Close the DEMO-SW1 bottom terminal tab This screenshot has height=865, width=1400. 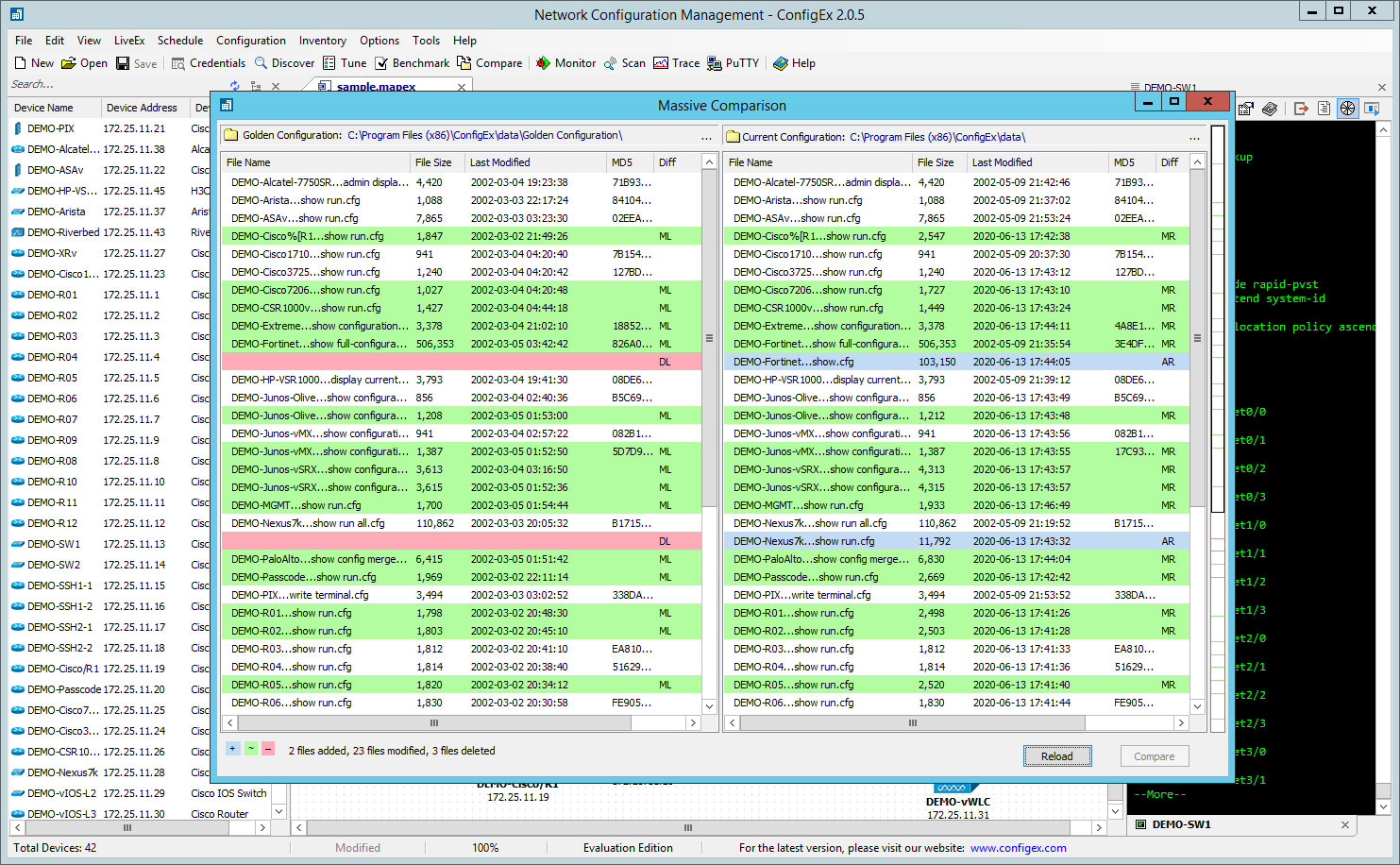(x=1345, y=824)
